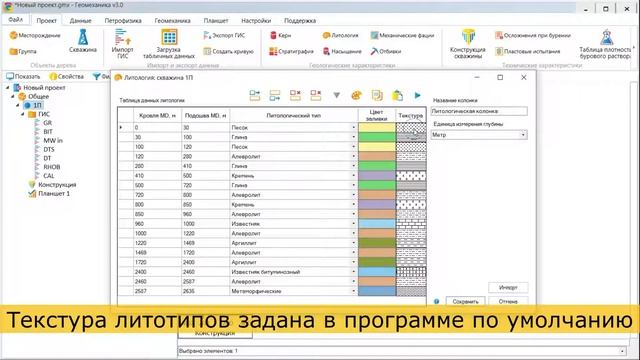Click paste clipboard icon in lithology toolbar

[397, 96]
